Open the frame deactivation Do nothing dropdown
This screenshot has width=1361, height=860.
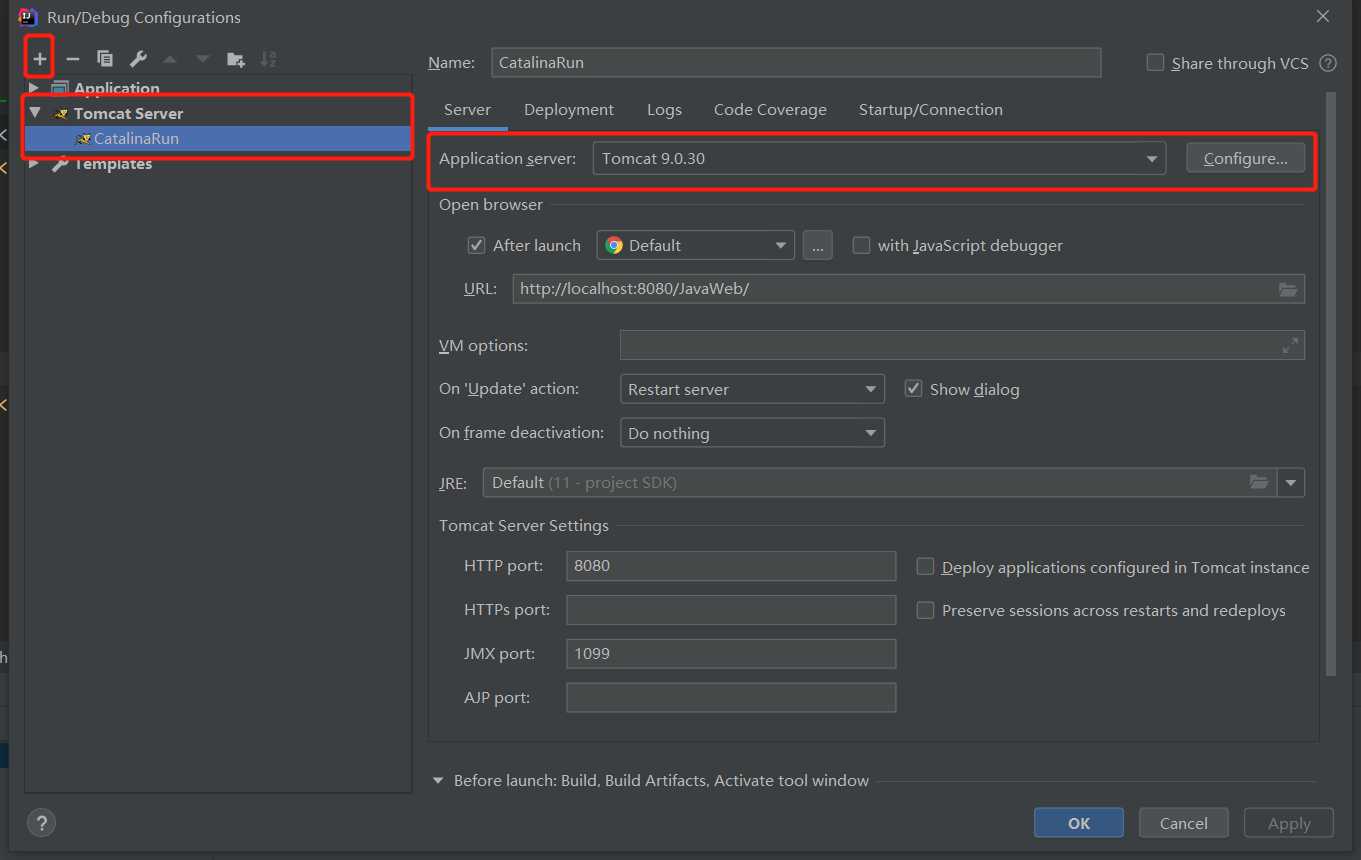pos(752,433)
